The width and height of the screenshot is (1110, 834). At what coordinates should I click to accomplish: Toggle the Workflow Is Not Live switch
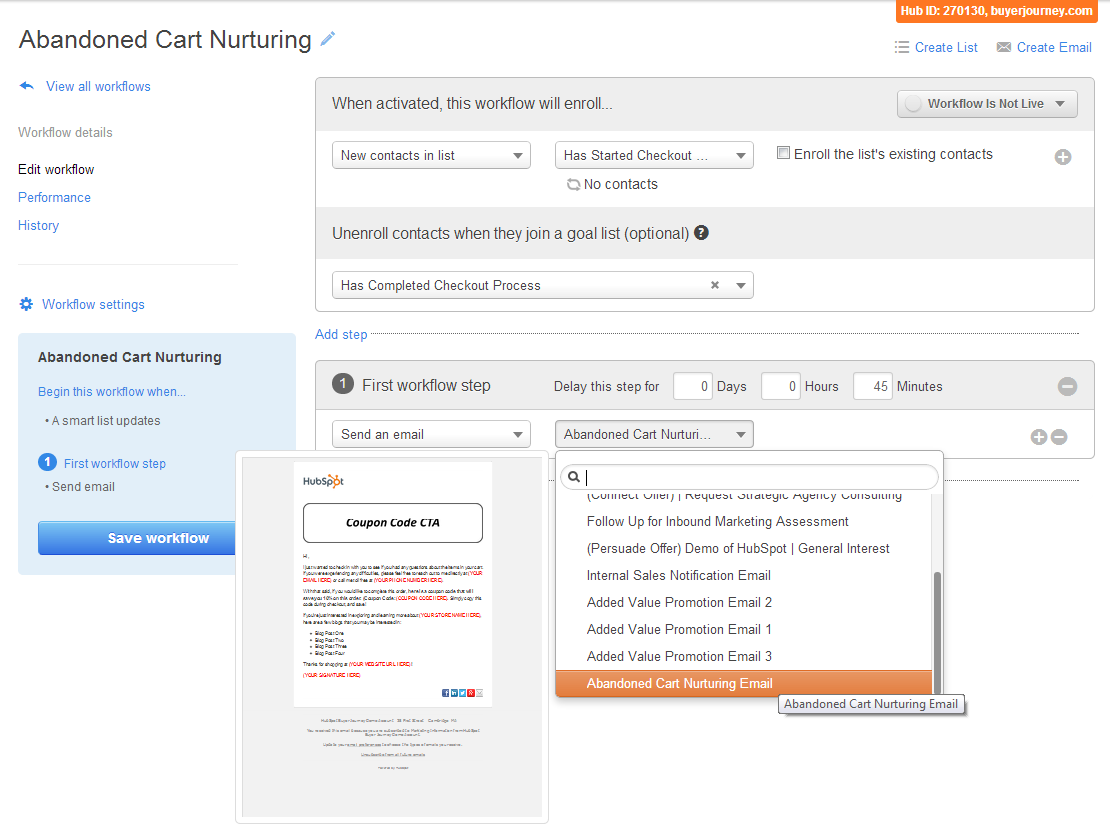(913, 103)
